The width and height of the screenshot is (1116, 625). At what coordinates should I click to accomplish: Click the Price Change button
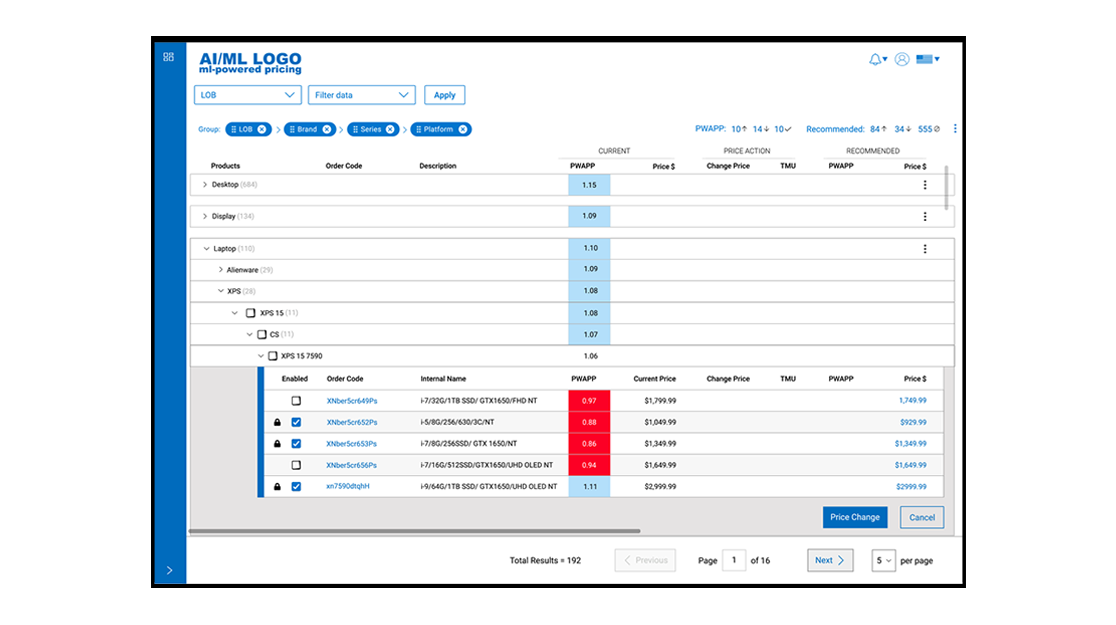tap(855, 518)
